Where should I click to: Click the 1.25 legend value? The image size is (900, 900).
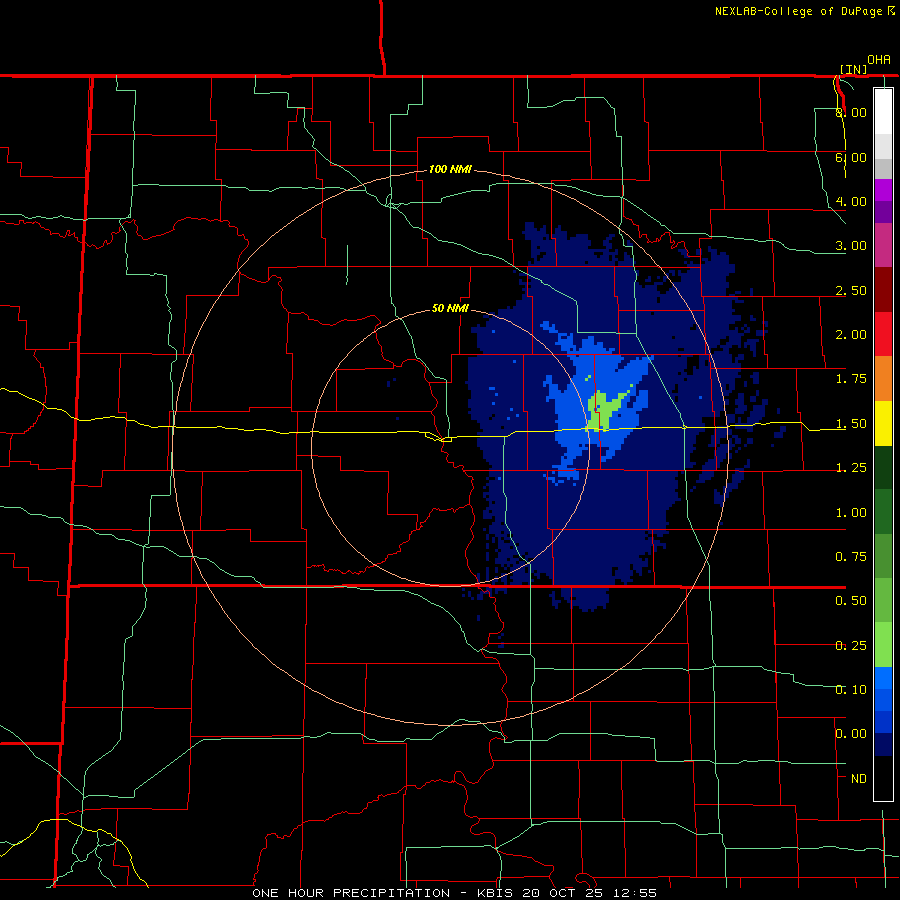tap(851, 468)
